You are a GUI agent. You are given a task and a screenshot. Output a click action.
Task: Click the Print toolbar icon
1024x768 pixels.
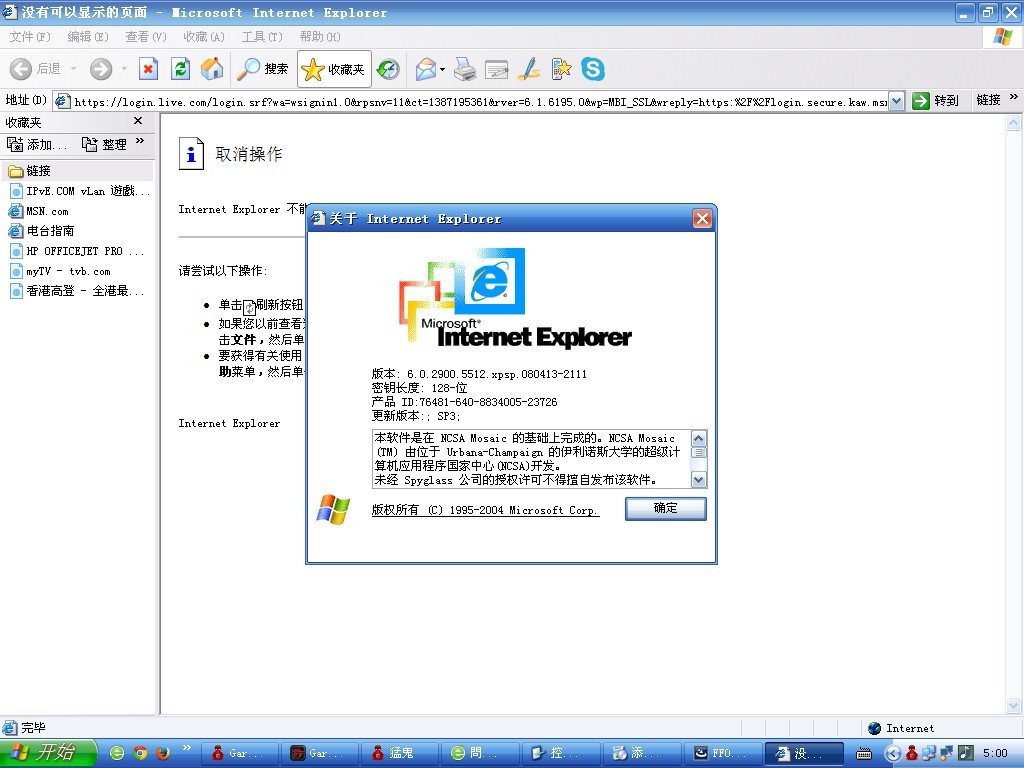coord(464,69)
